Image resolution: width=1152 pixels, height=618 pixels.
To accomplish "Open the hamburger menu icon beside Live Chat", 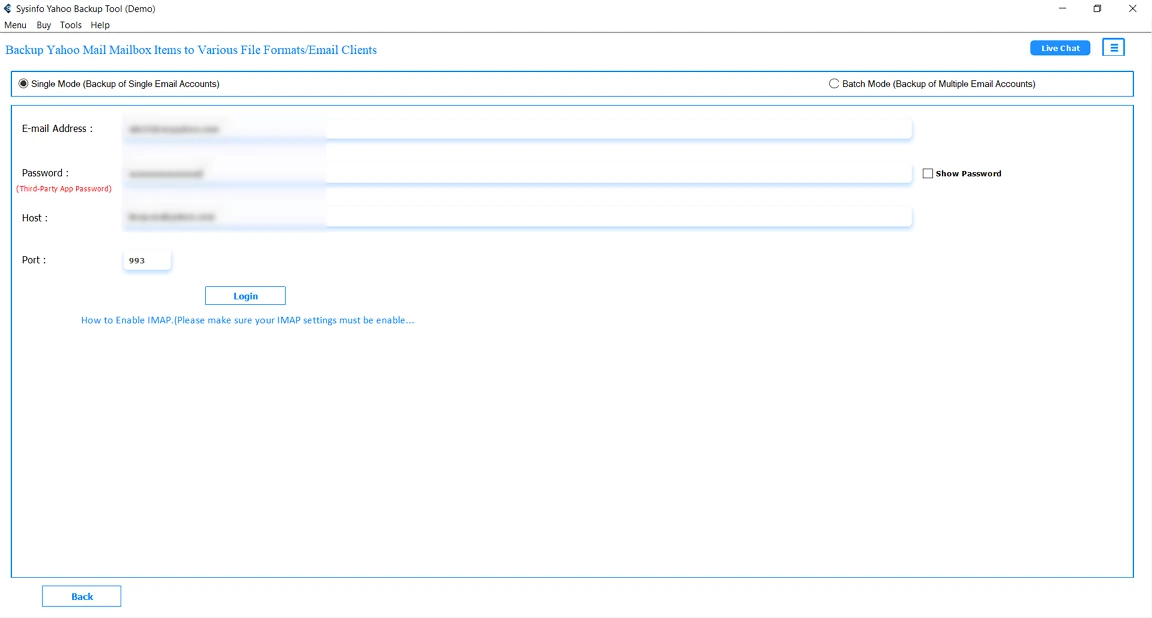I will 1114,48.
